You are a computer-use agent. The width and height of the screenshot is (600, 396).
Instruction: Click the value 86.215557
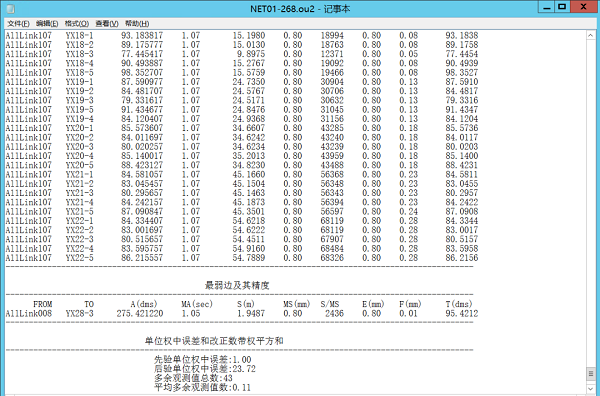click(142, 258)
